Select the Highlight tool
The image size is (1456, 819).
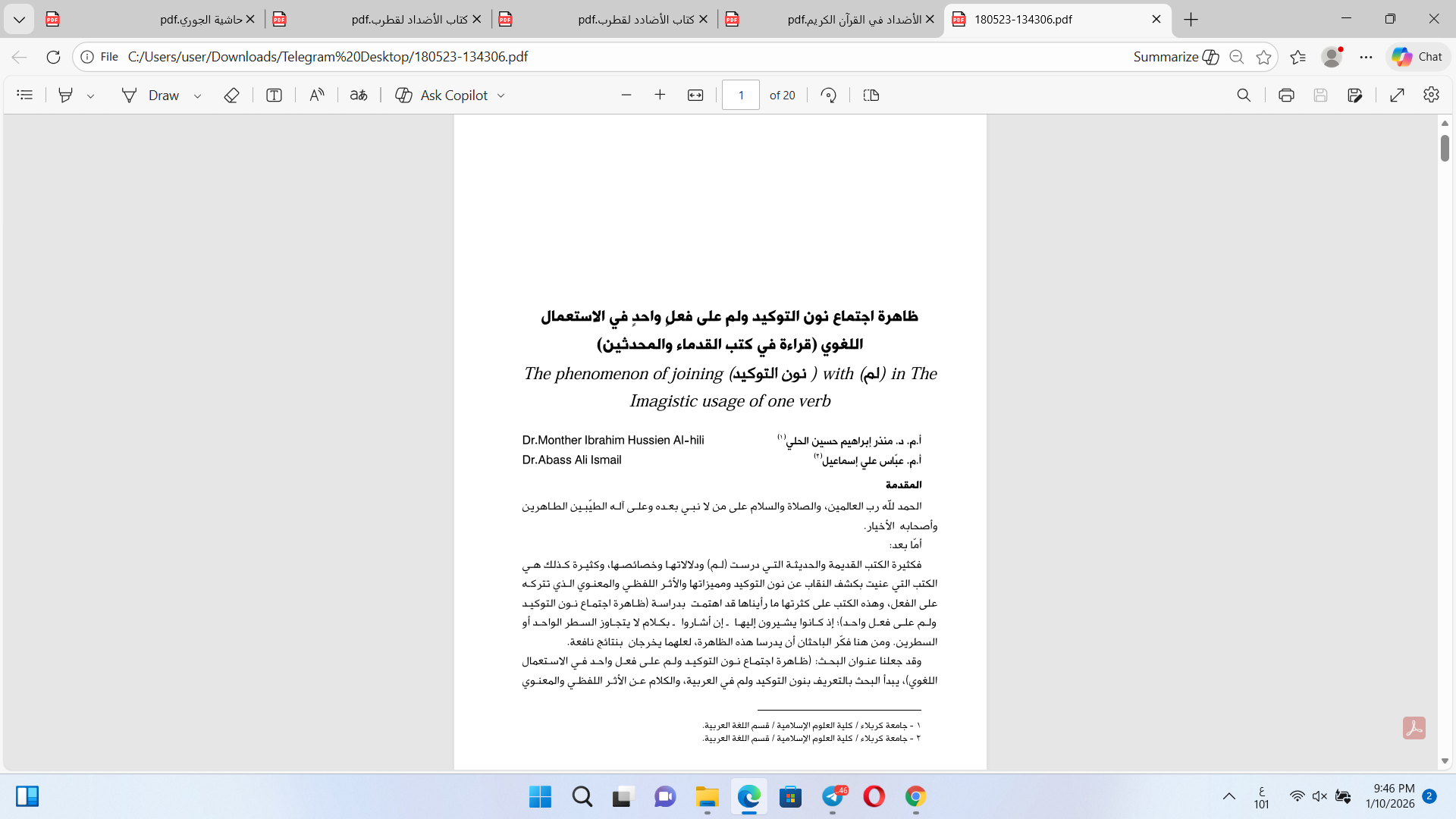[x=66, y=95]
